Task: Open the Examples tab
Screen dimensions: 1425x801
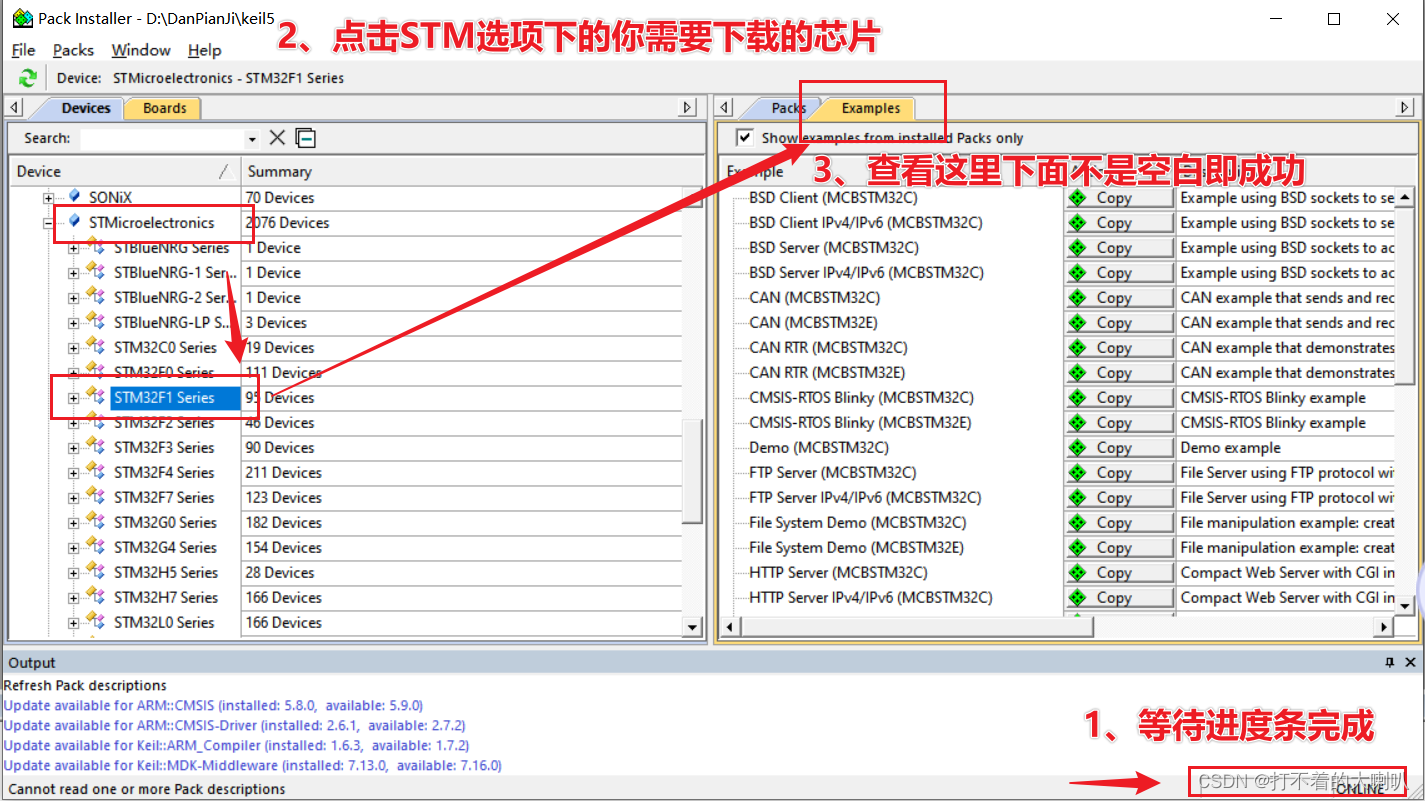Action: click(x=871, y=108)
